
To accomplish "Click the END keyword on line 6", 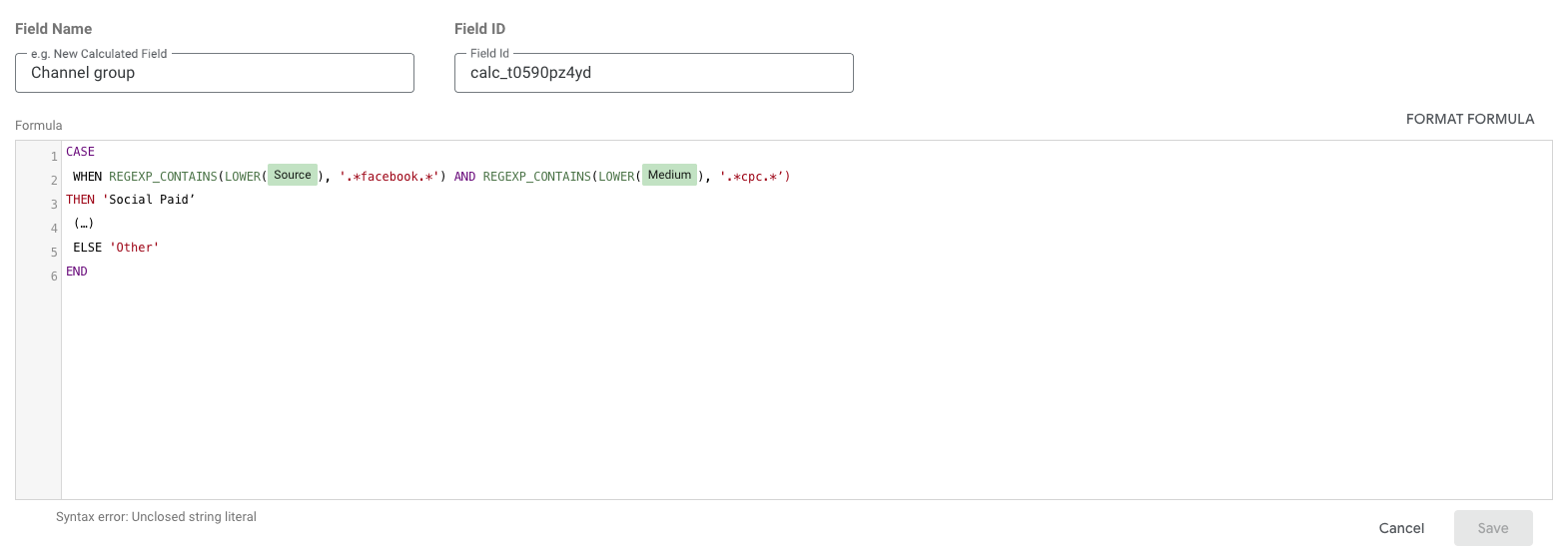I will point(77,272).
